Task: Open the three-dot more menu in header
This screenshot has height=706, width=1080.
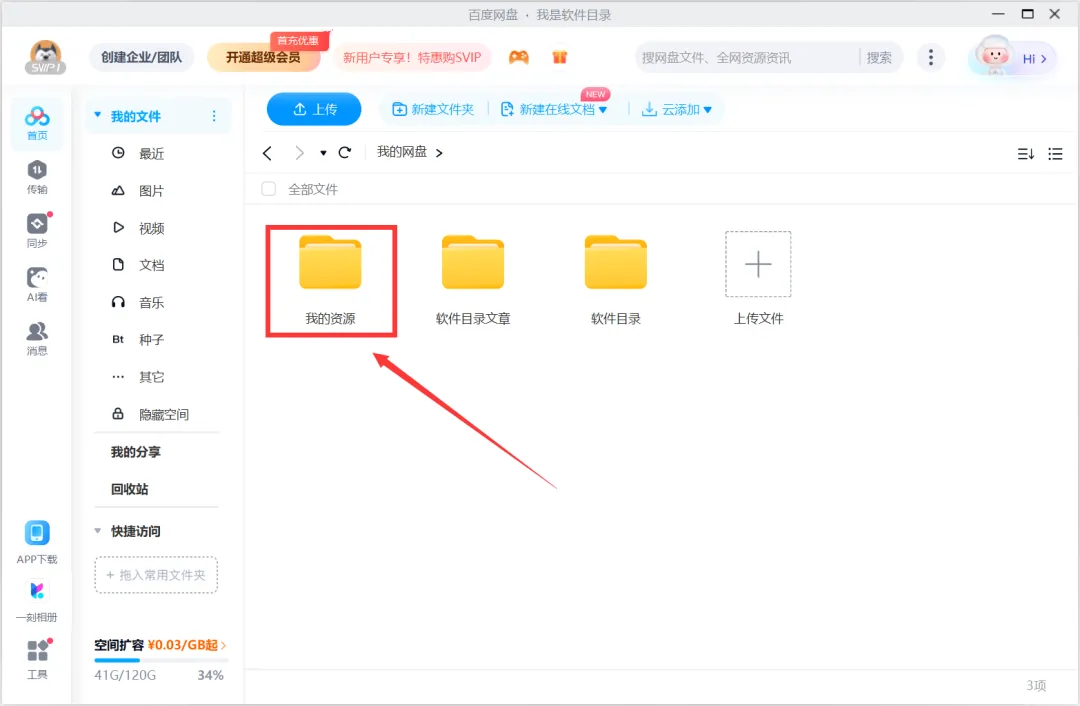Action: coord(931,57)
